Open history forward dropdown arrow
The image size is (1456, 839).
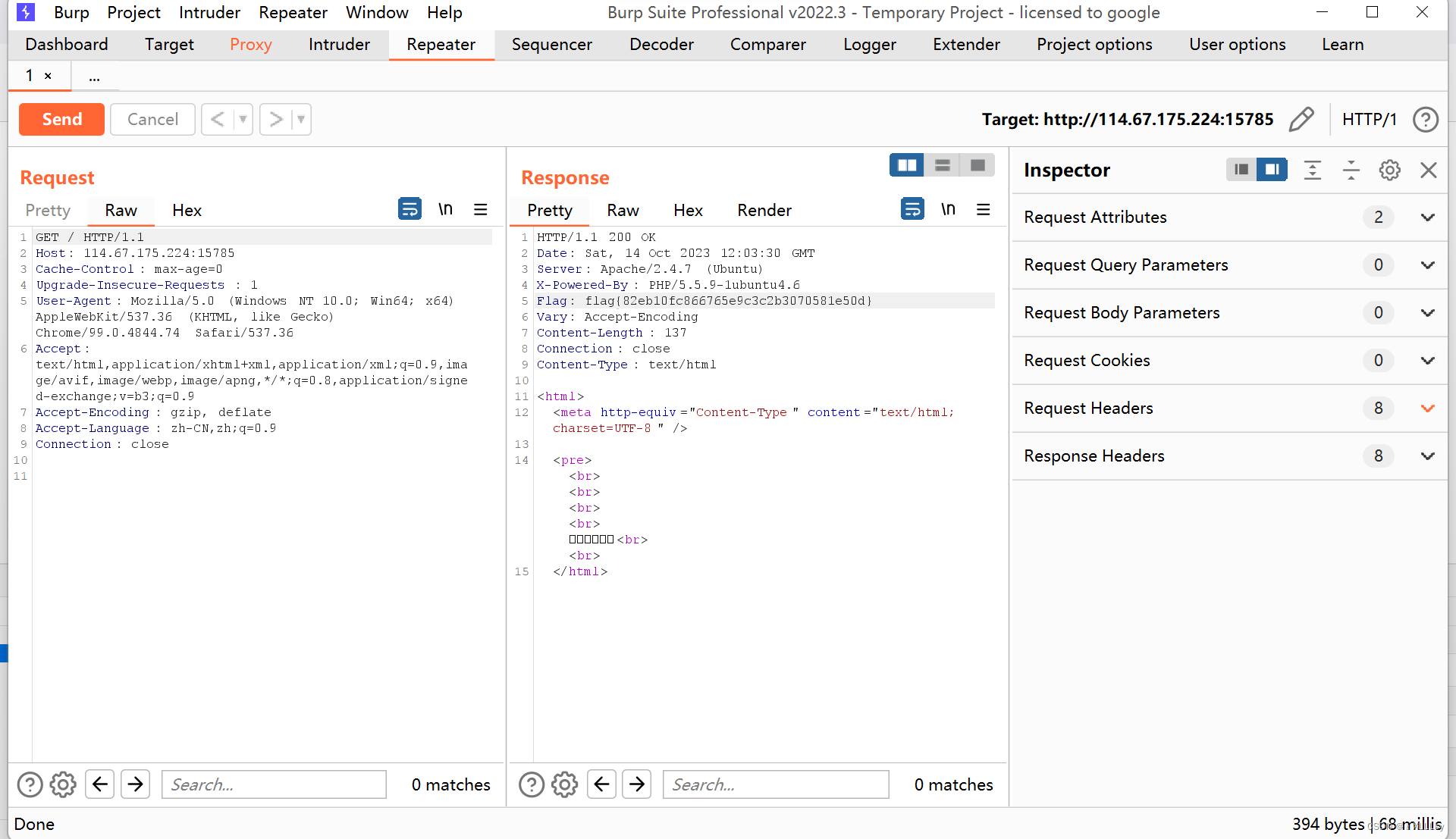point(301,119)
